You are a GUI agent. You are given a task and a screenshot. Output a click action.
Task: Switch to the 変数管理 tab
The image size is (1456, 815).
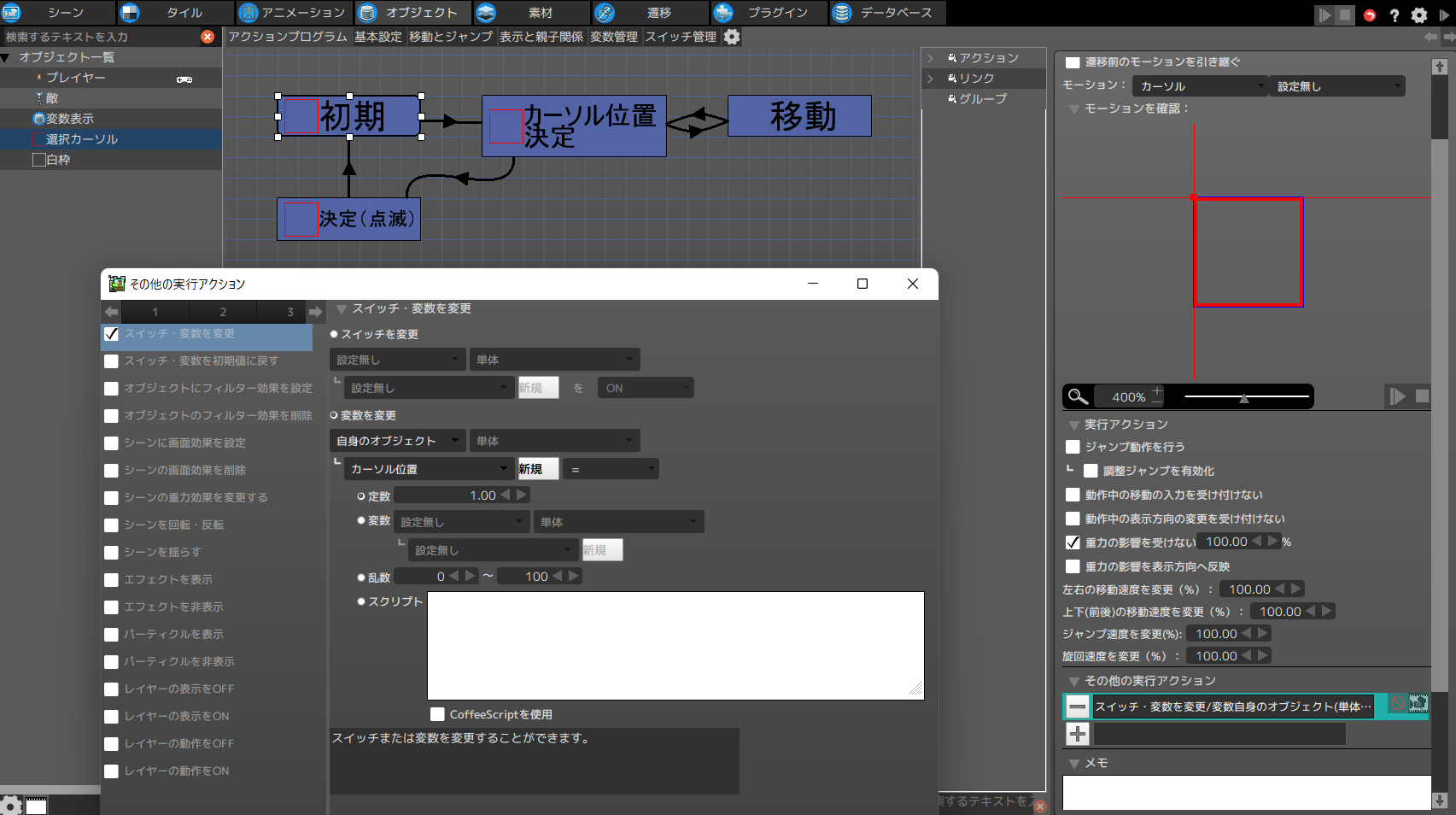pyautogui.click(x=615, y=37)
